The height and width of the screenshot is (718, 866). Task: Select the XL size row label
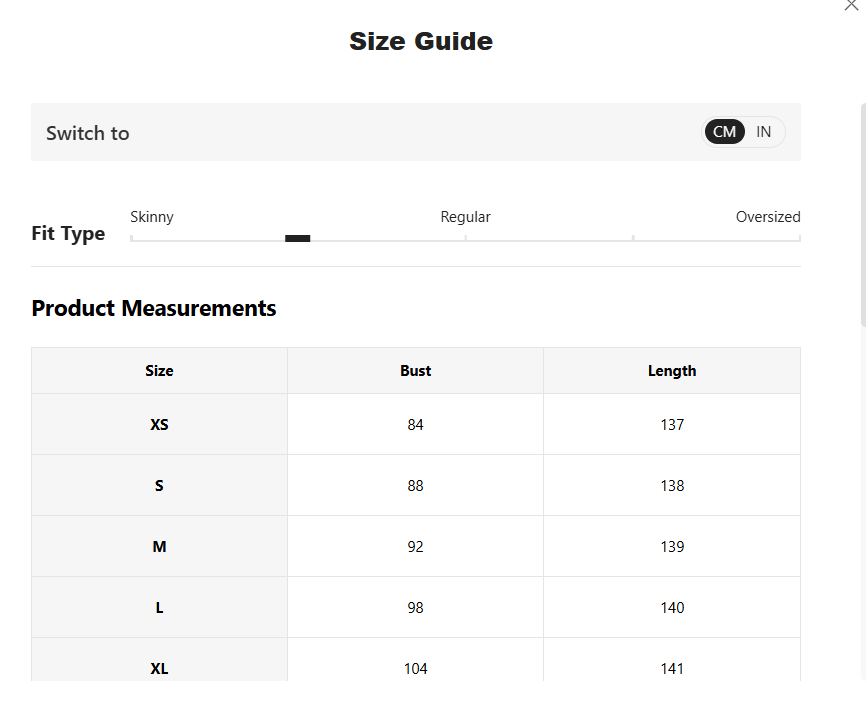[x=159, y=668]
